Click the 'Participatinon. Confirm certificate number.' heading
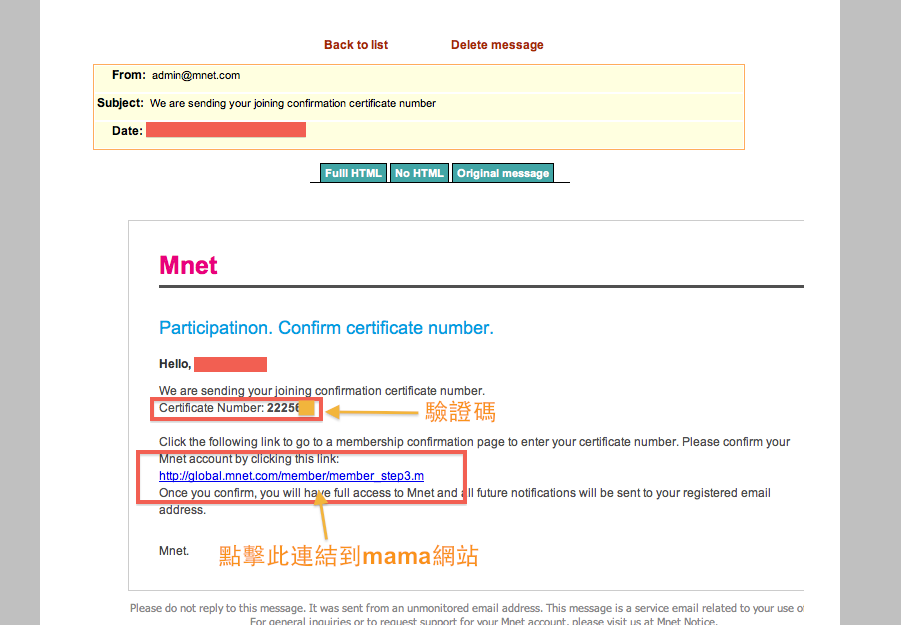Screen dimensions: 901x625 pyautogui.click(x=326, y=327)
